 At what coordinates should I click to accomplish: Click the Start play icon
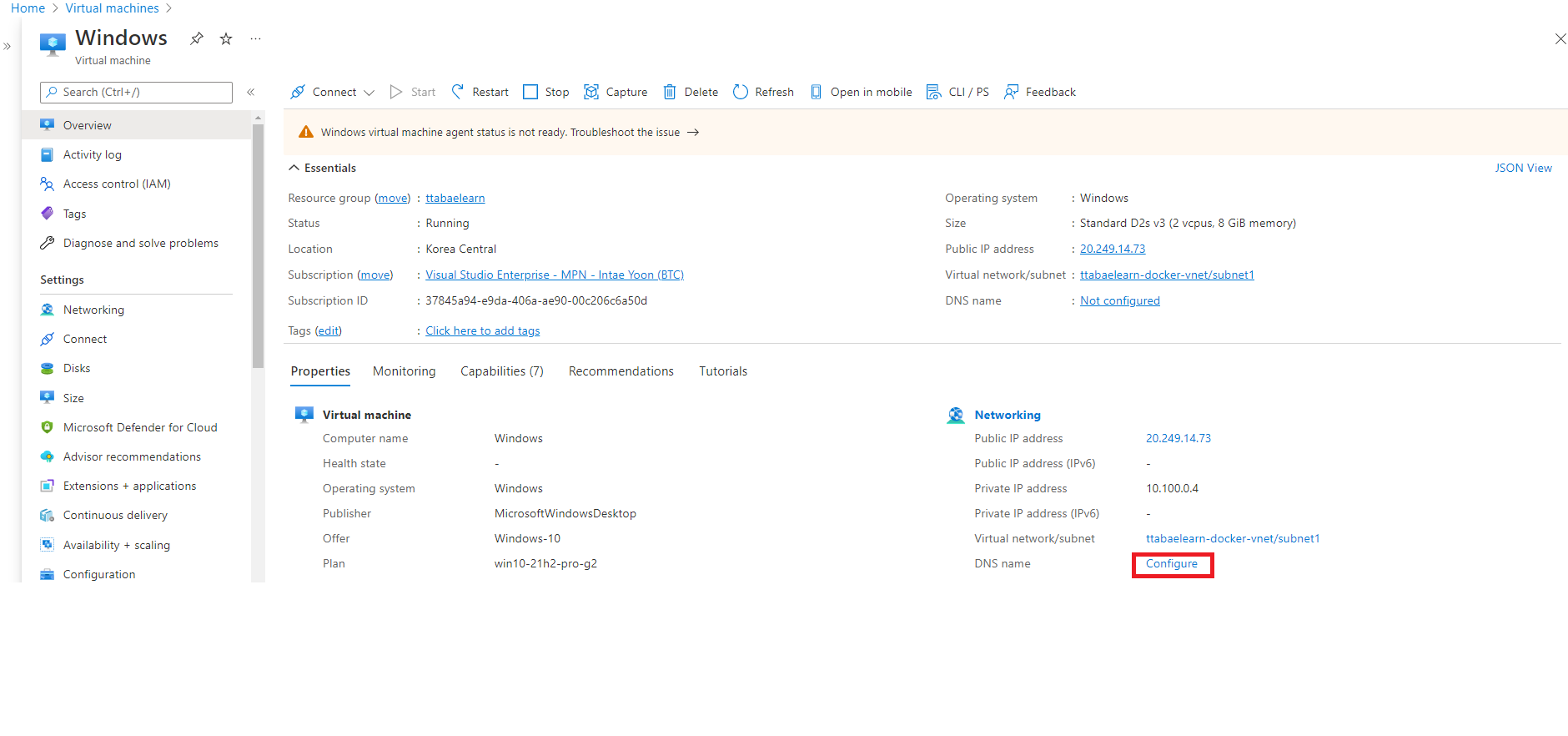[396, 92]
